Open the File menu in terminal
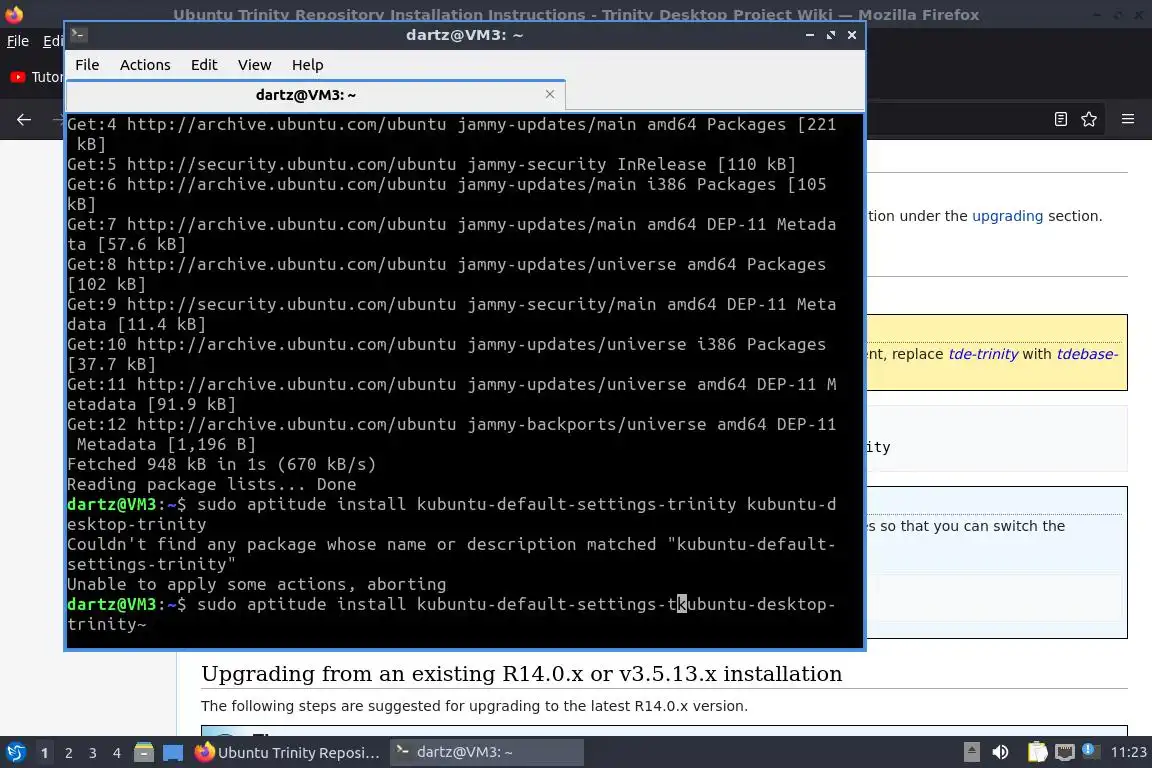1152x768 pixels. (87, 65)
